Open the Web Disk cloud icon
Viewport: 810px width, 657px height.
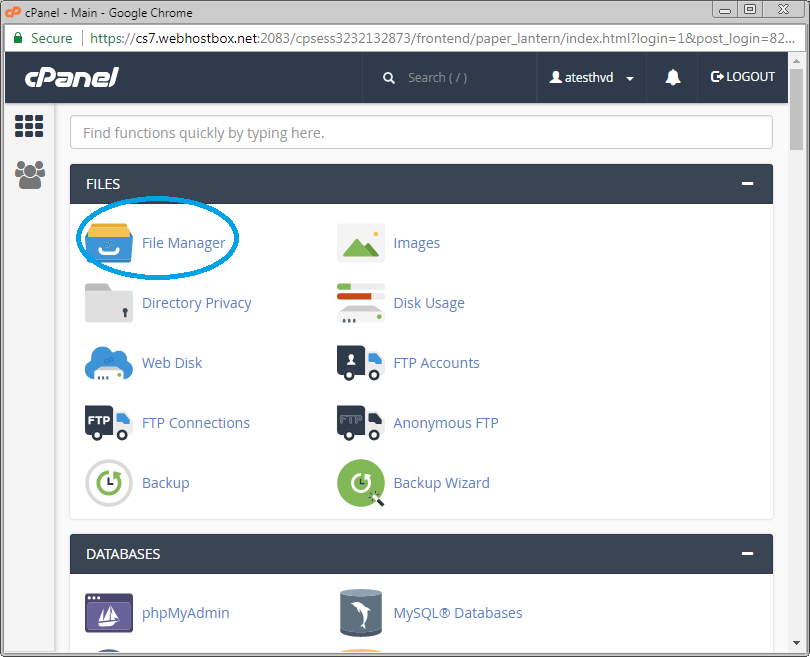pyautogui.click(x=108, y=363)
